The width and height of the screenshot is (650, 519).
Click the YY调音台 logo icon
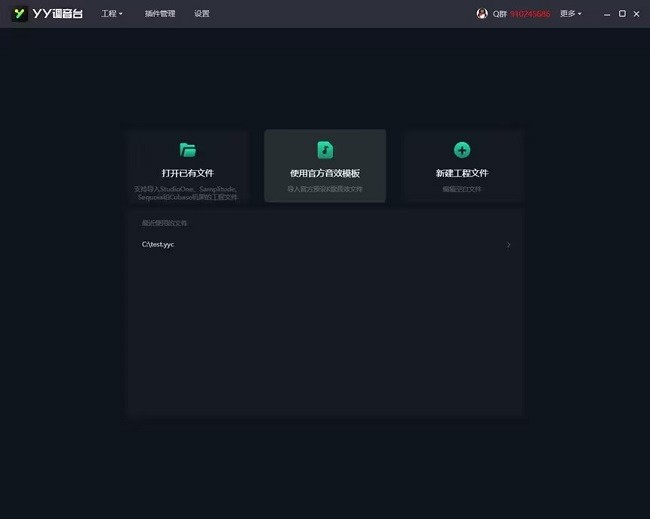(x=19, y=14)
